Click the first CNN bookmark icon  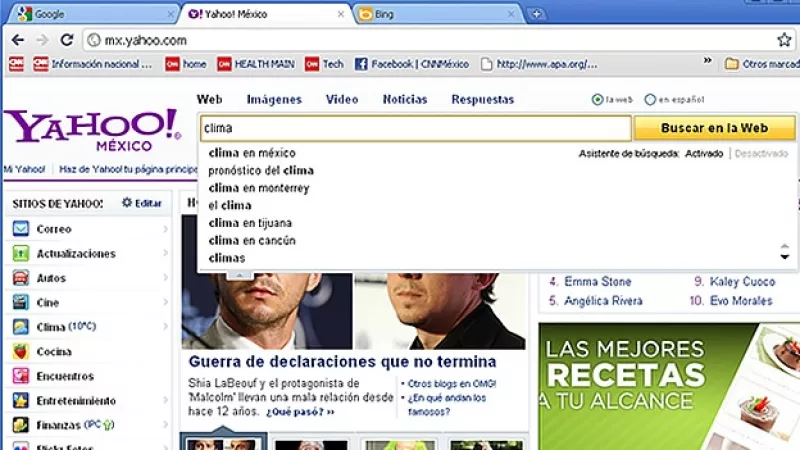(16, 64)
